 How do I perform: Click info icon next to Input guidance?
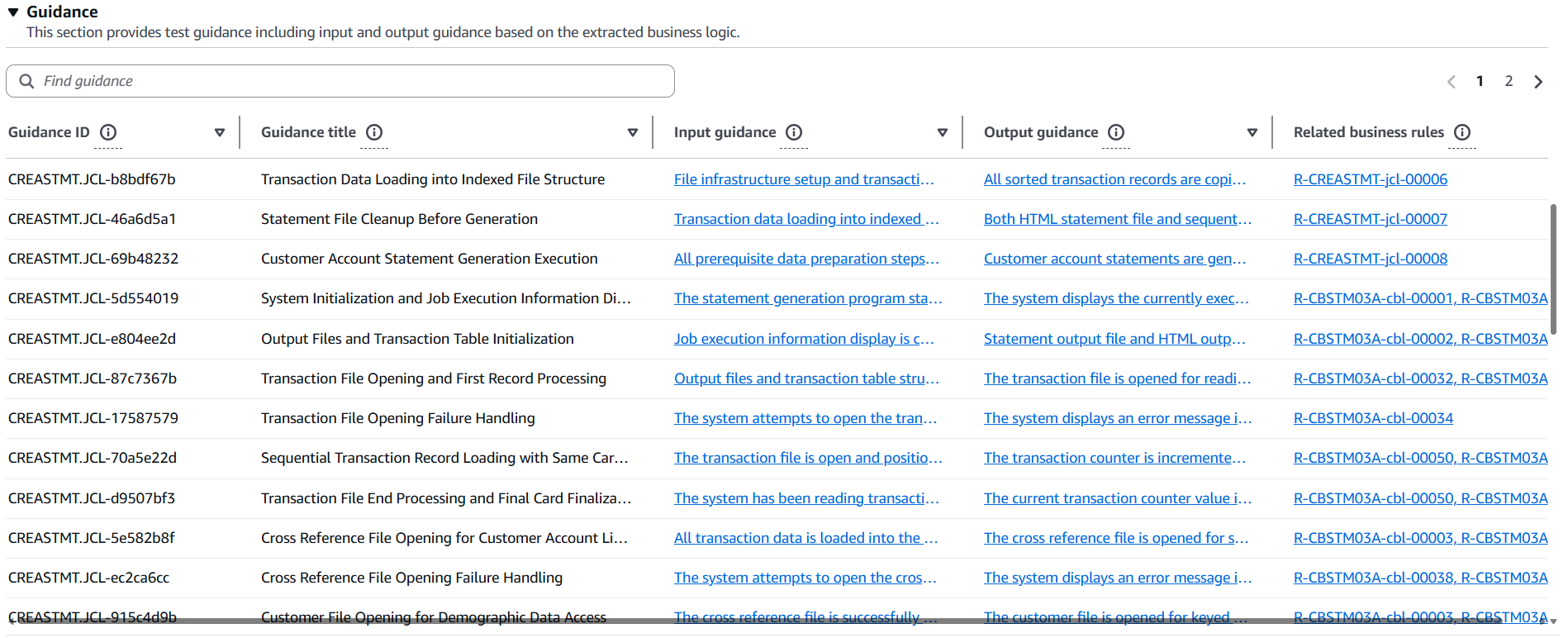click(794, 132)
